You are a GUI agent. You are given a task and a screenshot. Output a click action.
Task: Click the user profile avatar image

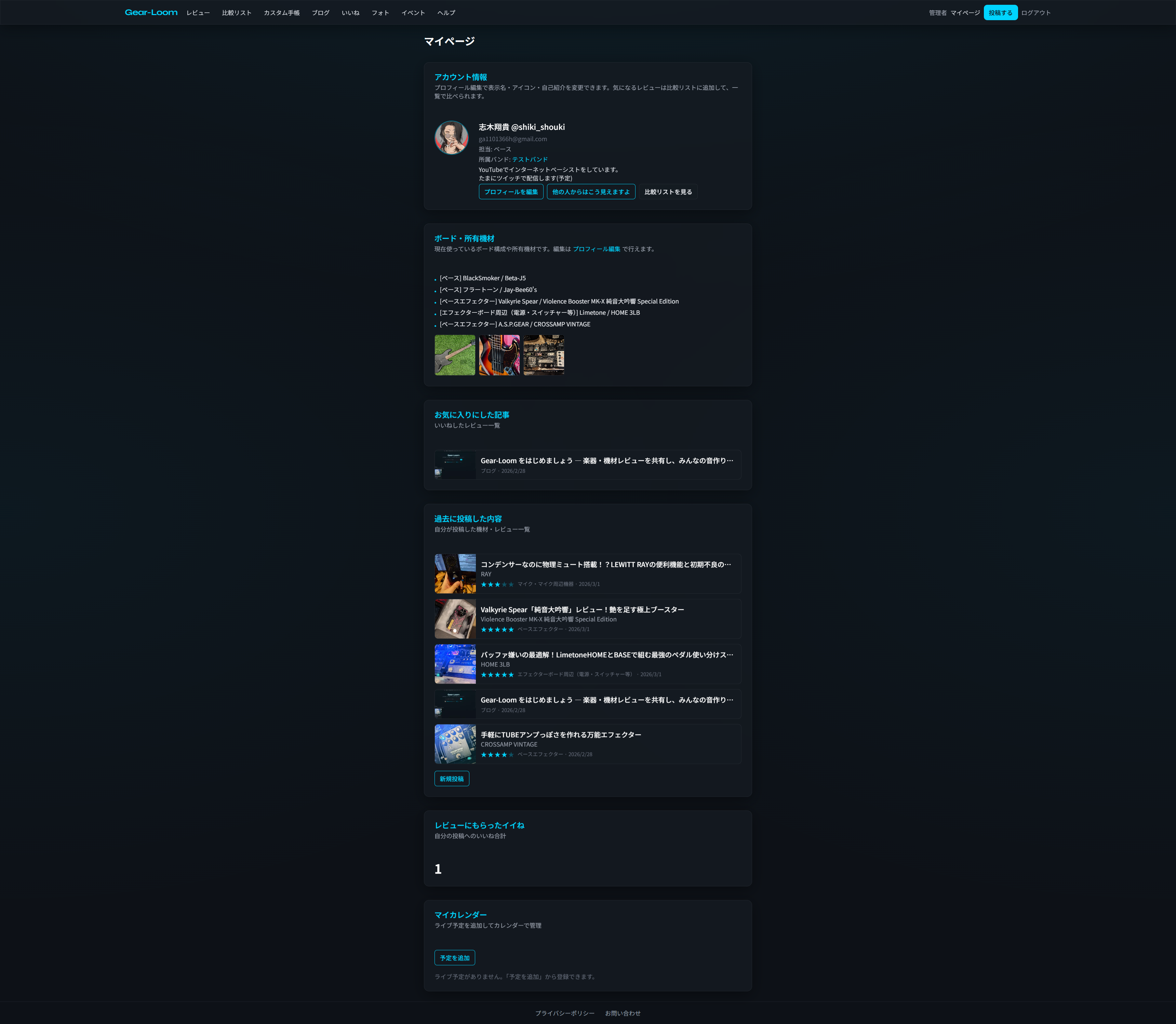(452, 138)
